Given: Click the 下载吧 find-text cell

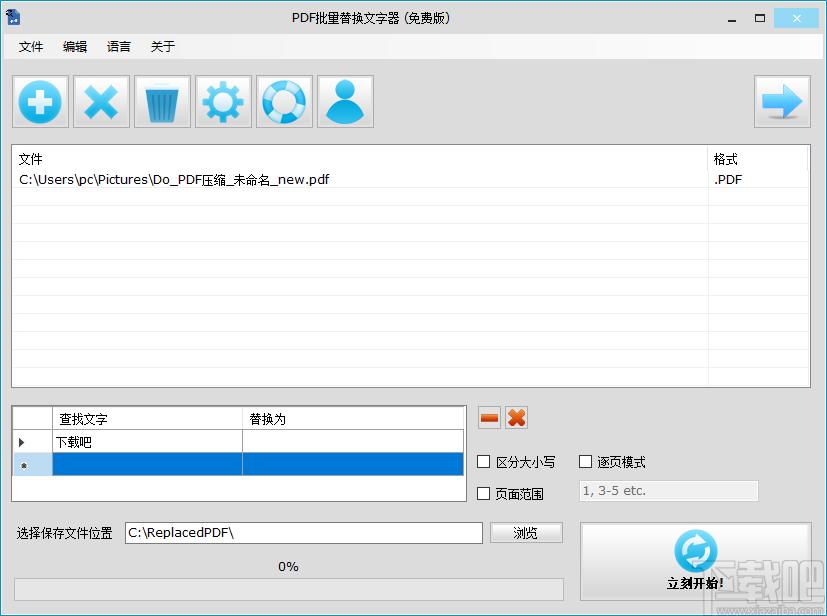Looking at the screenshot, I should 147,441.
